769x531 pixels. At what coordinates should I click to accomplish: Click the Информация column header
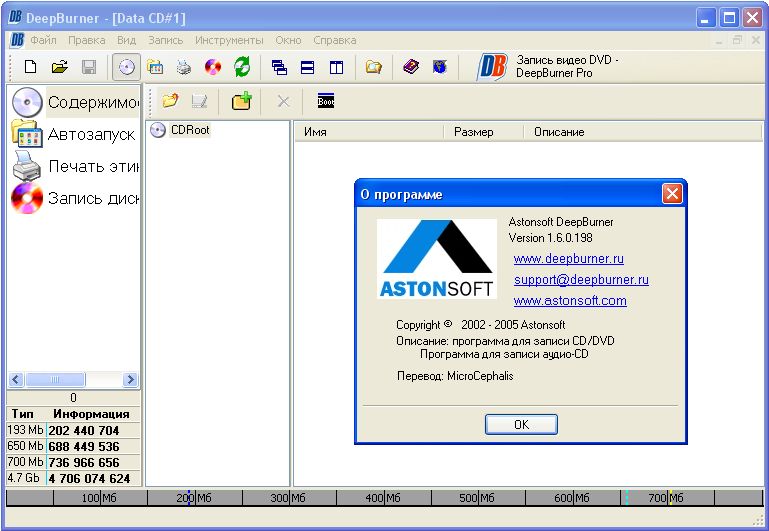(92, 414)
